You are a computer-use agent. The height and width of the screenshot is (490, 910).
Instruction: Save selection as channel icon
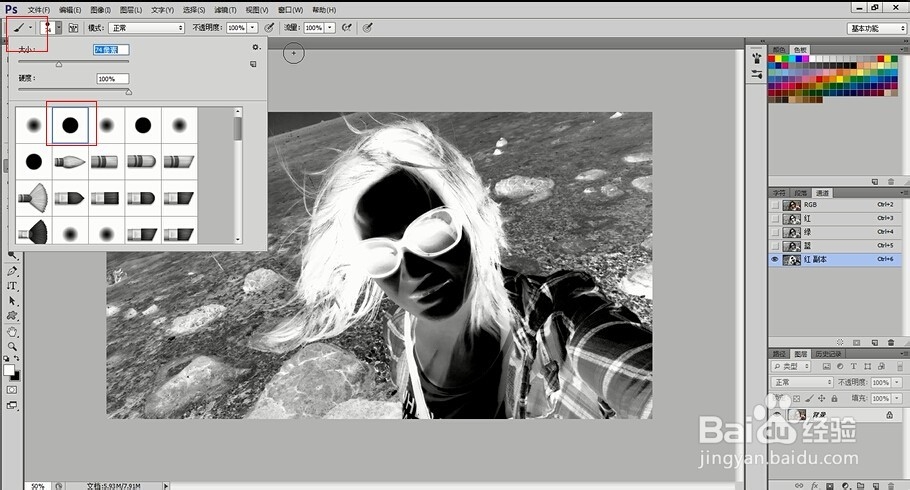[x=857, y=343]
